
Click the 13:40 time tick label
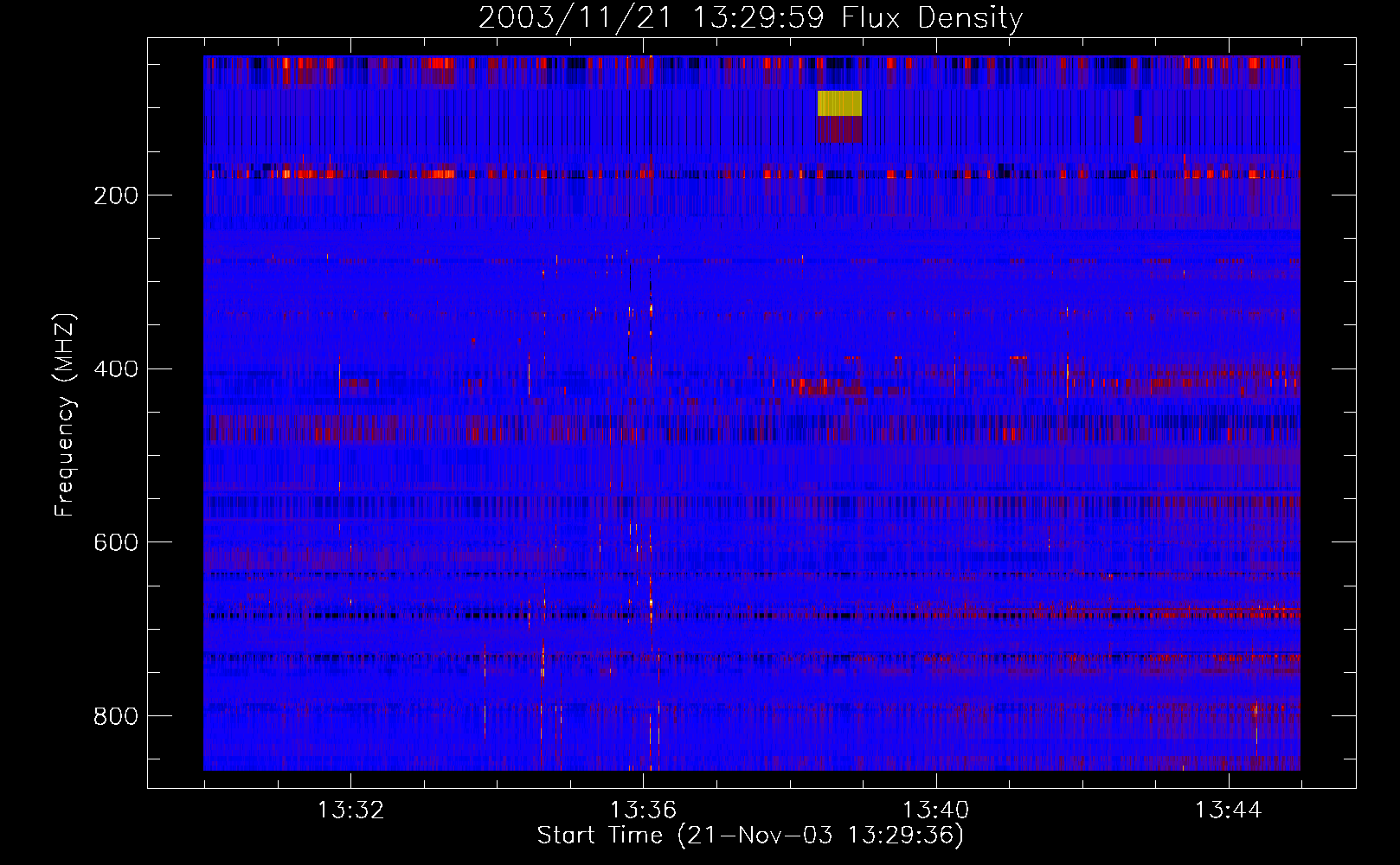pos(935,811)
